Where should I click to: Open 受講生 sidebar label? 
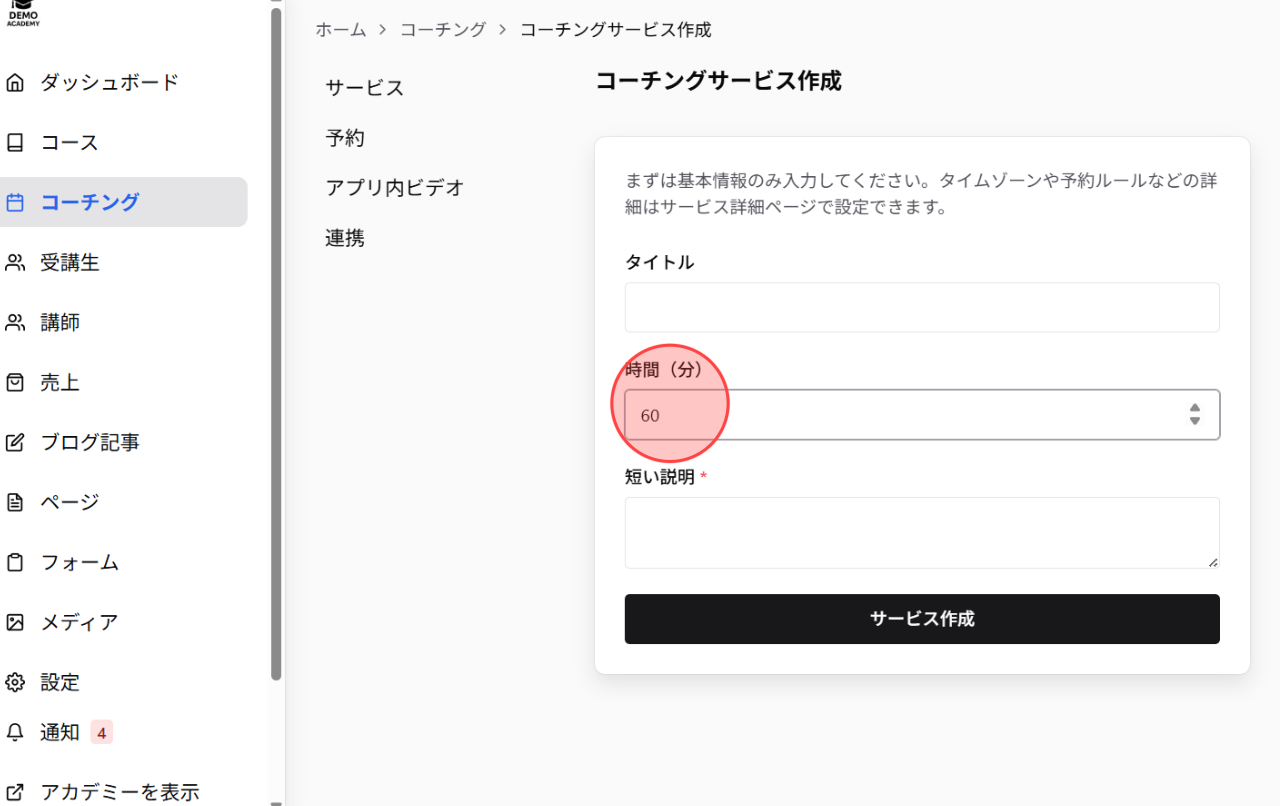pos(70,262)
